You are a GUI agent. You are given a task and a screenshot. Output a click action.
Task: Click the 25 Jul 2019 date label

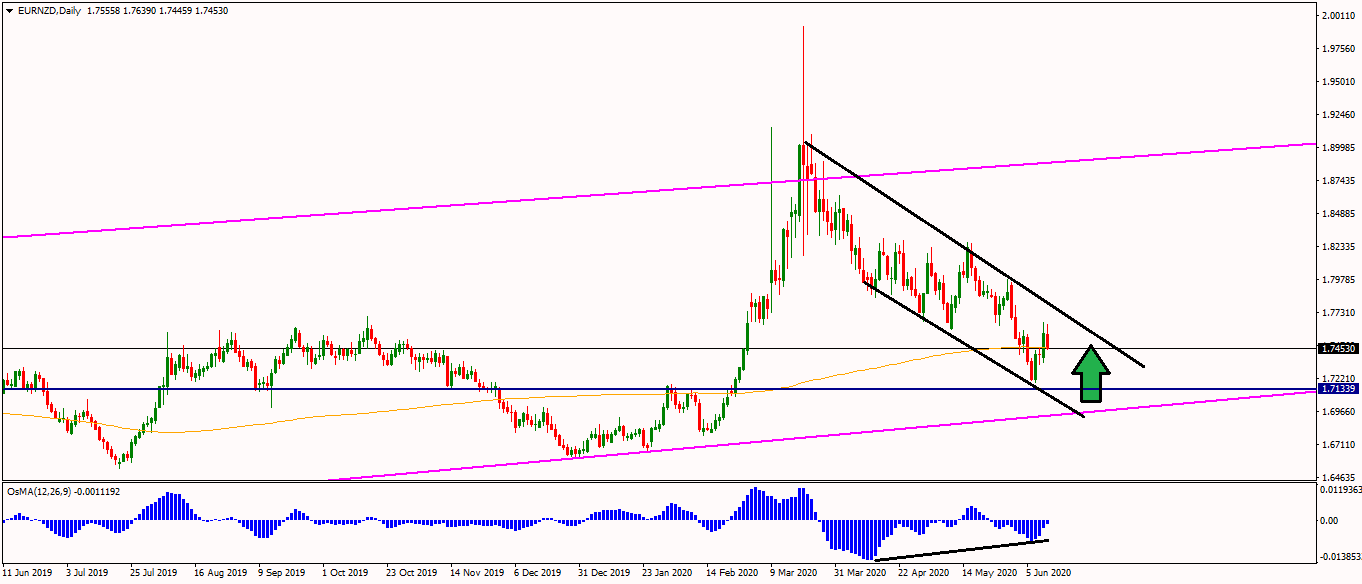tap(154, 573)
